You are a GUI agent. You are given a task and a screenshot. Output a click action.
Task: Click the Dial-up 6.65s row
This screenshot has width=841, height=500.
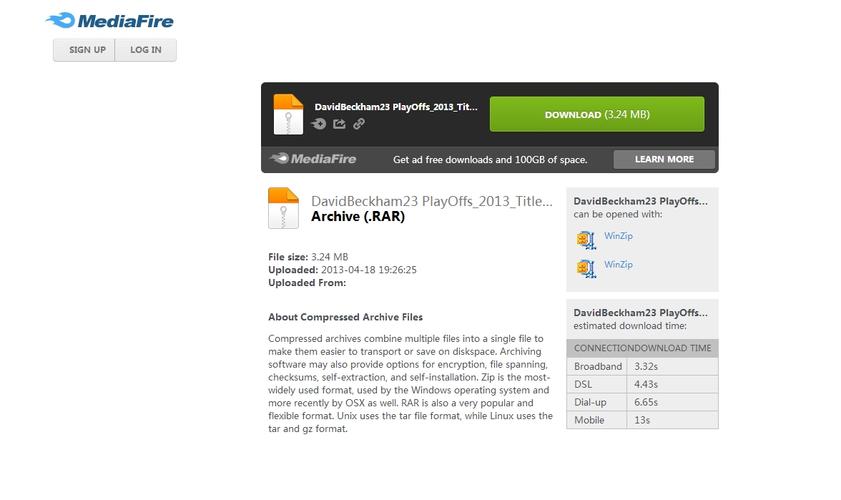(x=642, y=402)
